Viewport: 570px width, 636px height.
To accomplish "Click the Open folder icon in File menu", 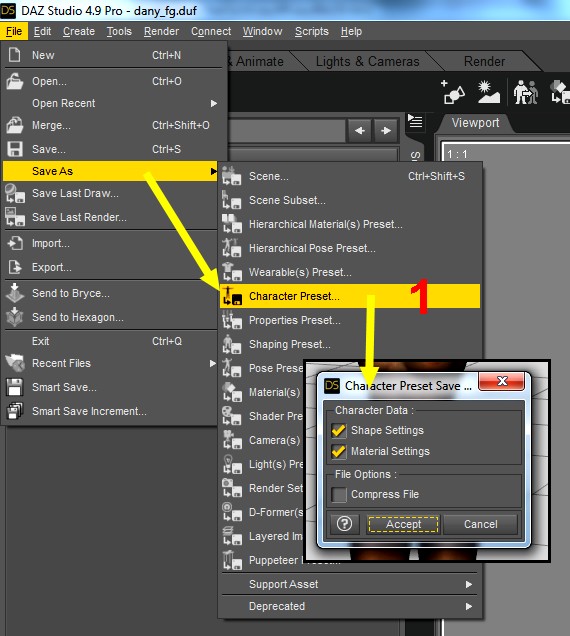I will click(15, 81).
